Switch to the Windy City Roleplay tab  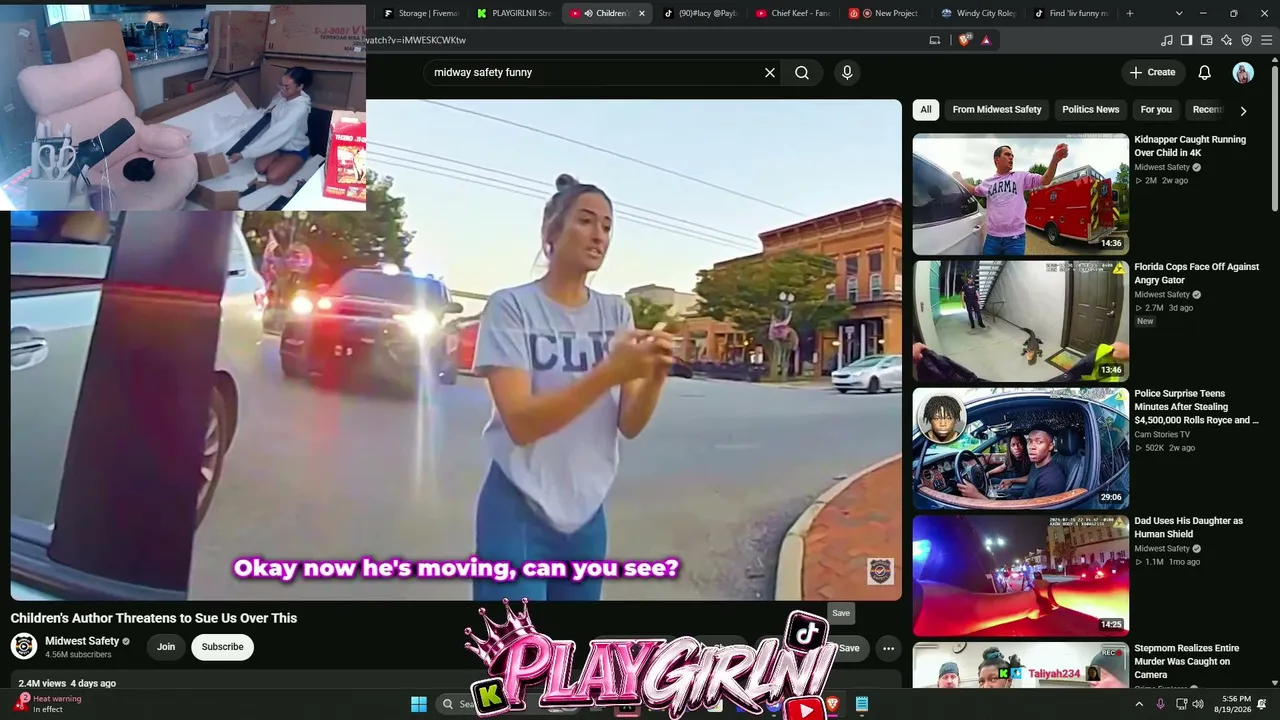[x=978, y=13]
